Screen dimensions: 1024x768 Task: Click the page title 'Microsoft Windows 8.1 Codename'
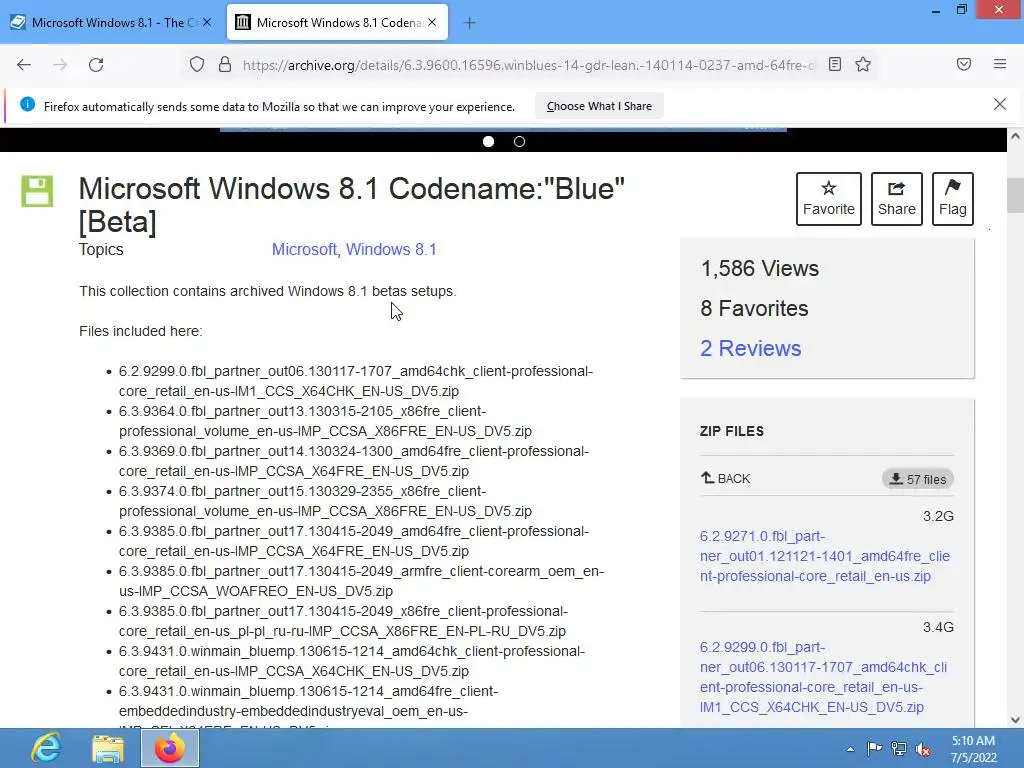tap(351, 205)
